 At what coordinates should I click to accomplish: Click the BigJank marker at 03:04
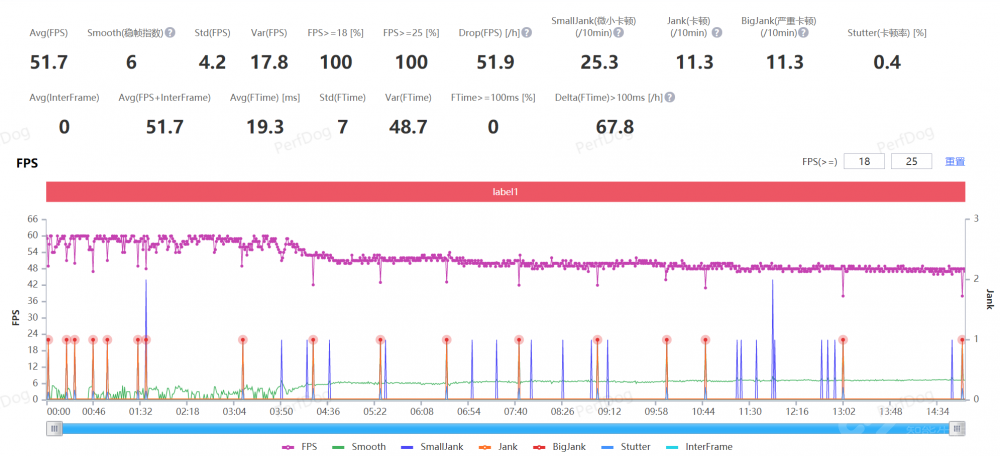click(243, 339)
